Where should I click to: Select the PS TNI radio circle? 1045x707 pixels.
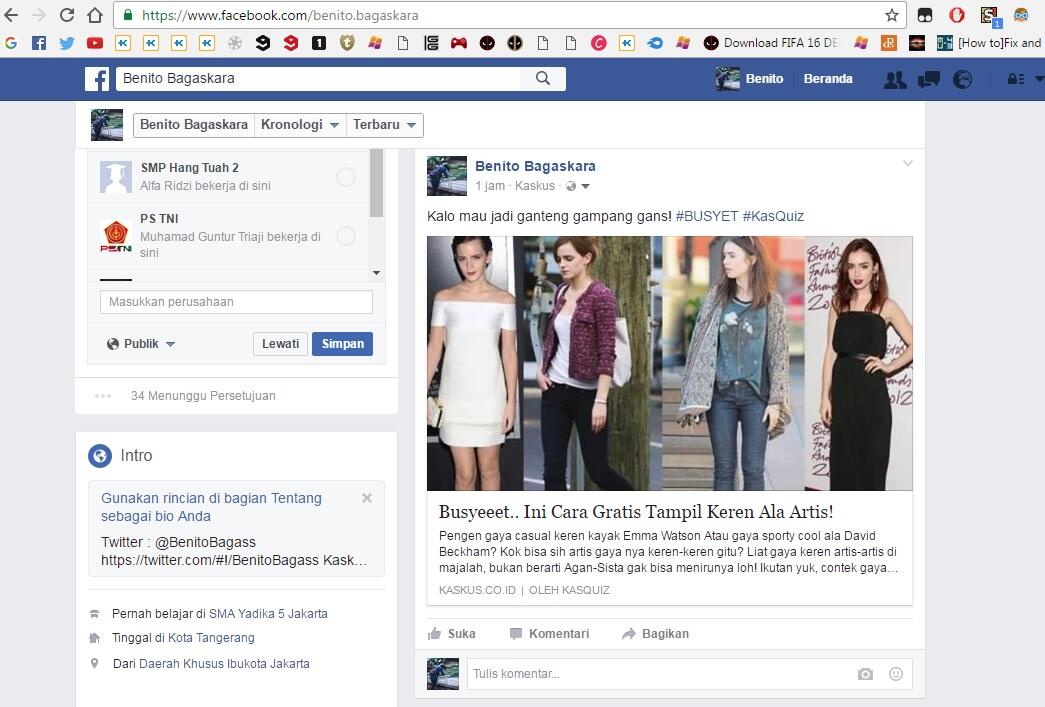346,236
